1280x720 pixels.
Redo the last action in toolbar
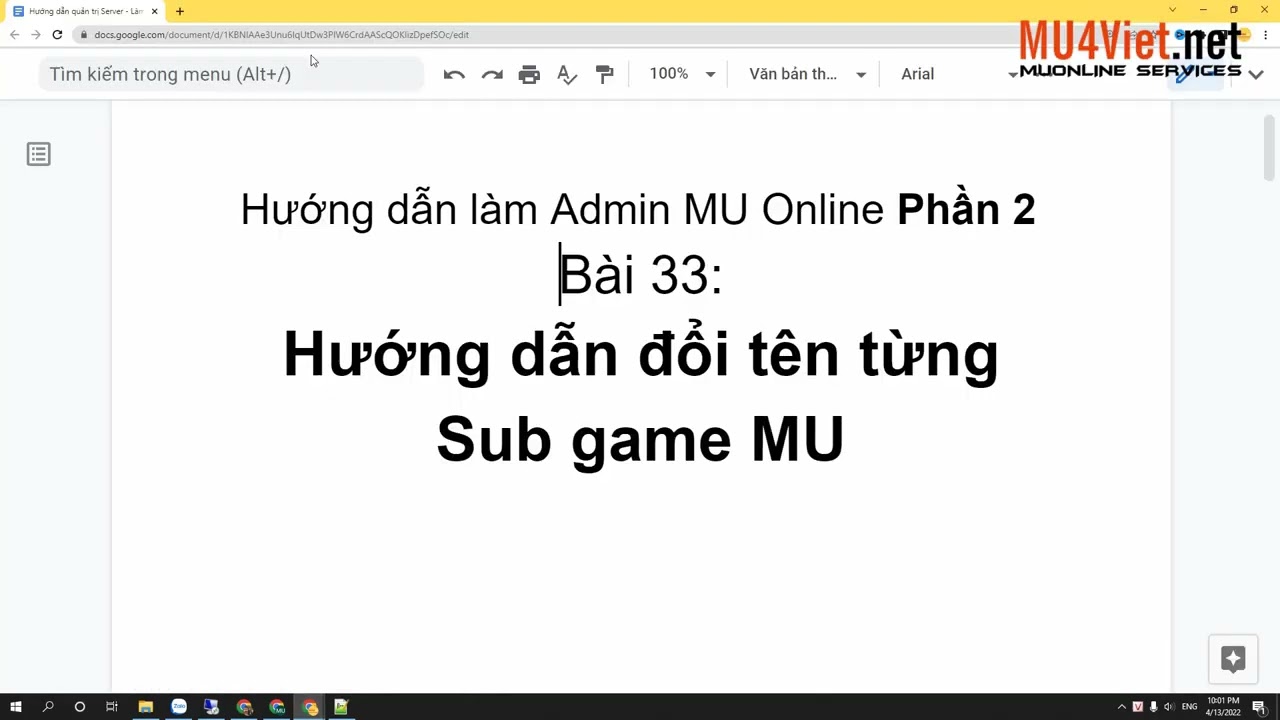point(492,74)
